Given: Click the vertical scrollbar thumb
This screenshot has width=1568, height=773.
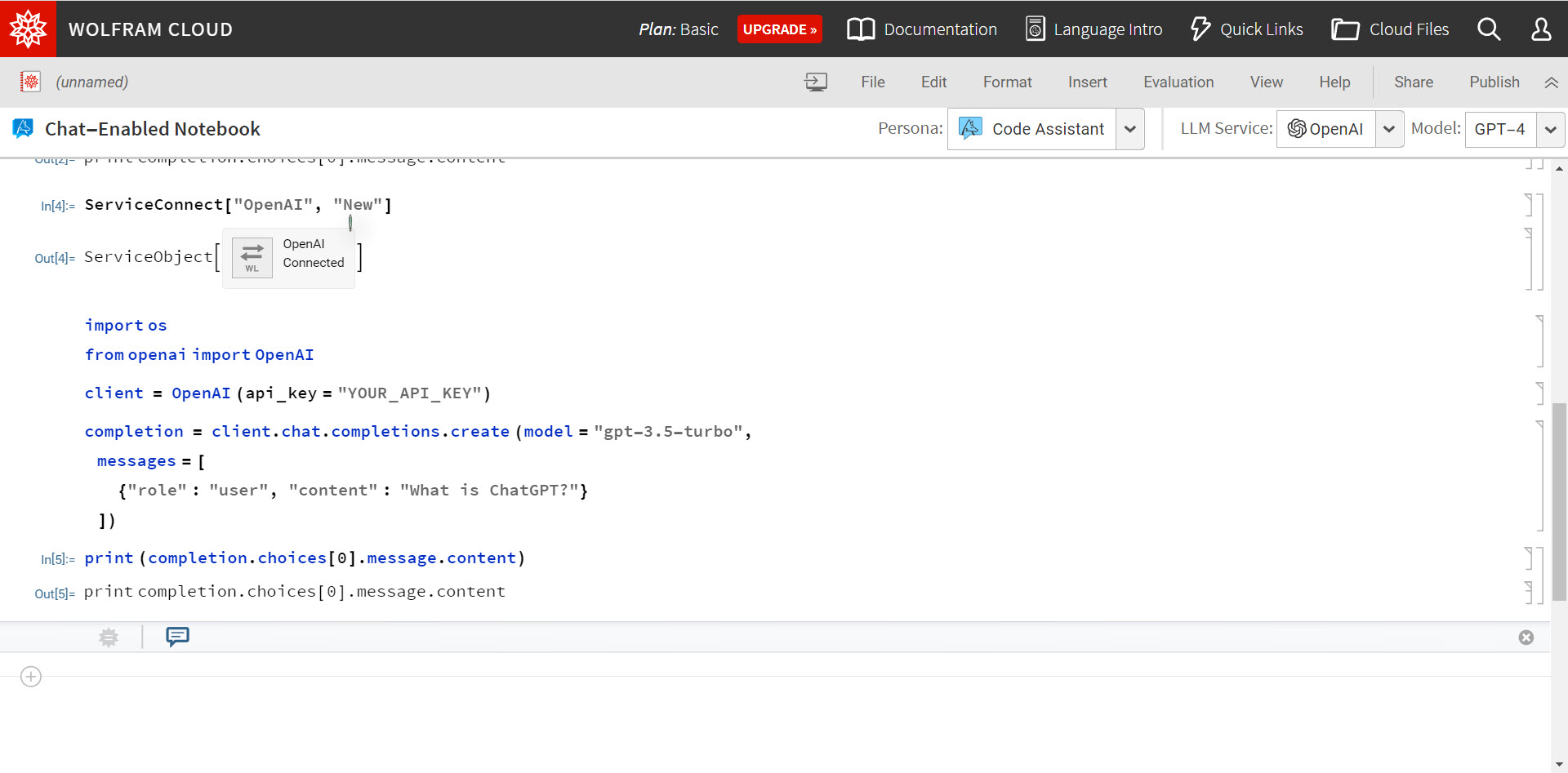Looking at the screenshot, I should pyautogui.click(x=1559, y=502).
